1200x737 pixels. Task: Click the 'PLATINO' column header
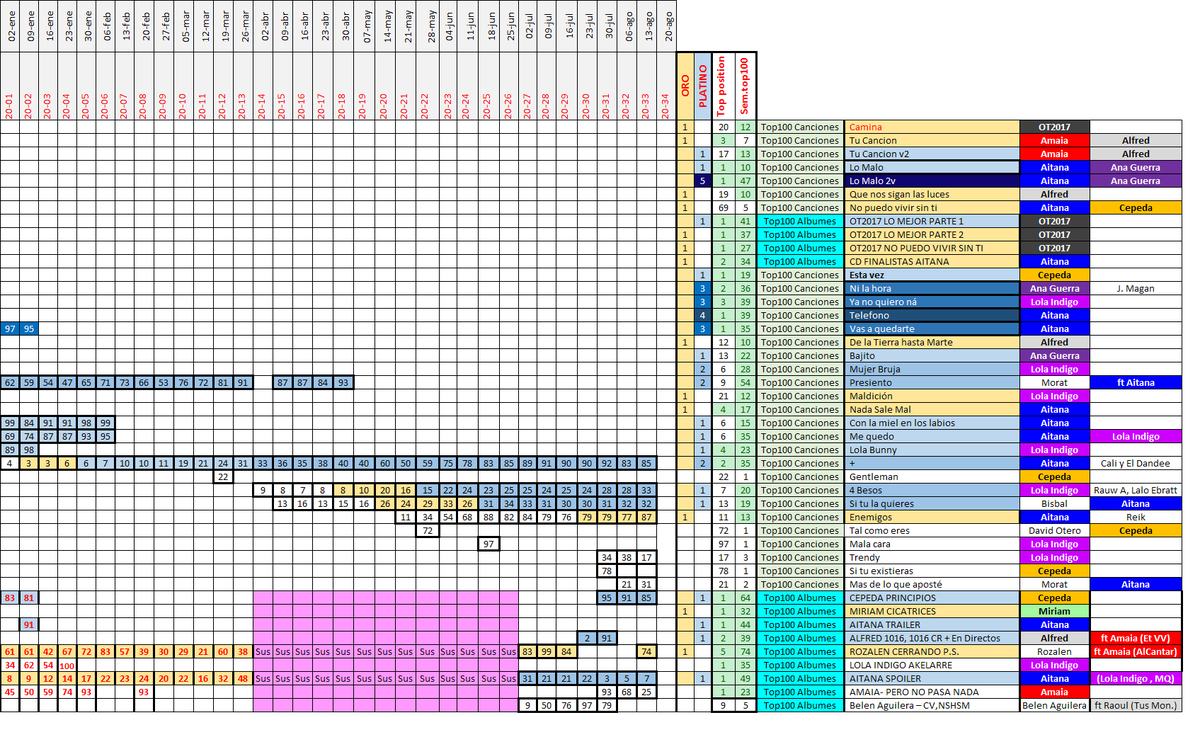click(x=704, y=87)
